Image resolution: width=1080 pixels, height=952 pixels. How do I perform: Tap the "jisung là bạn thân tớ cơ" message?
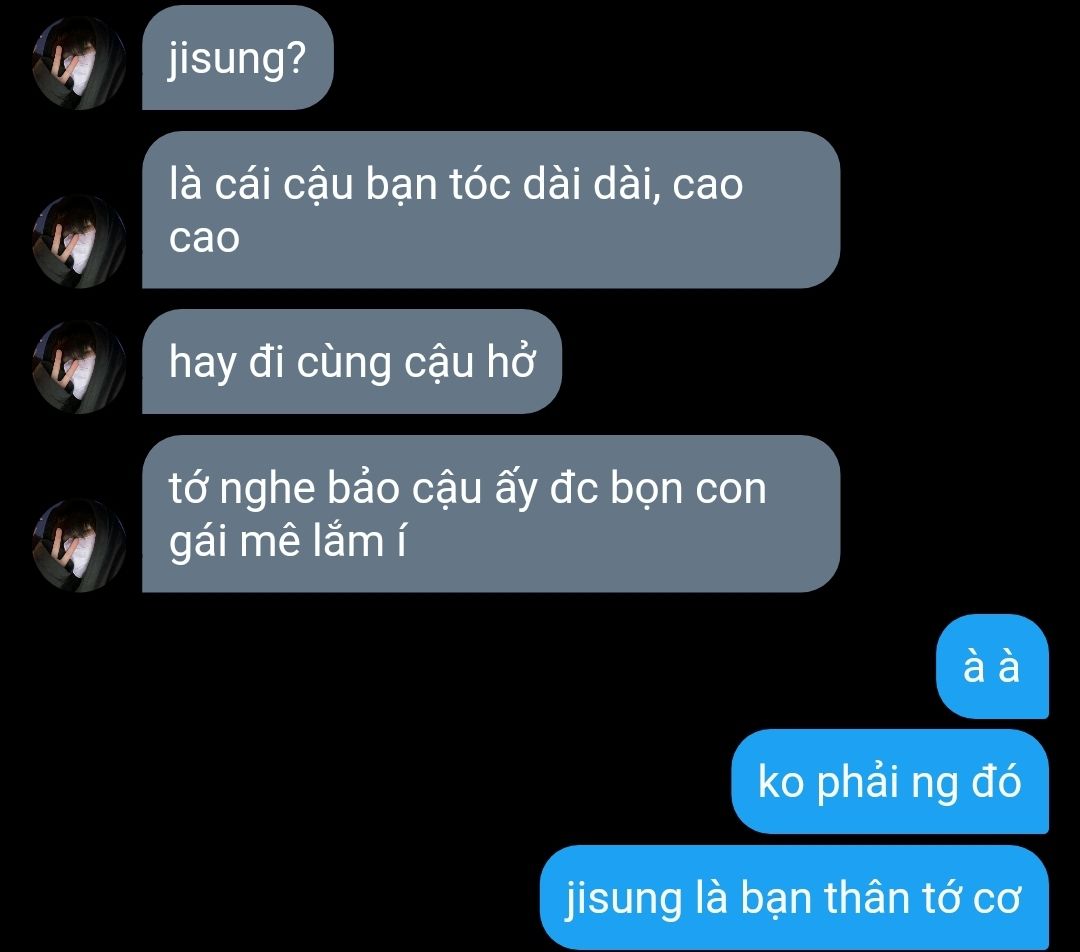pos(794,898)
